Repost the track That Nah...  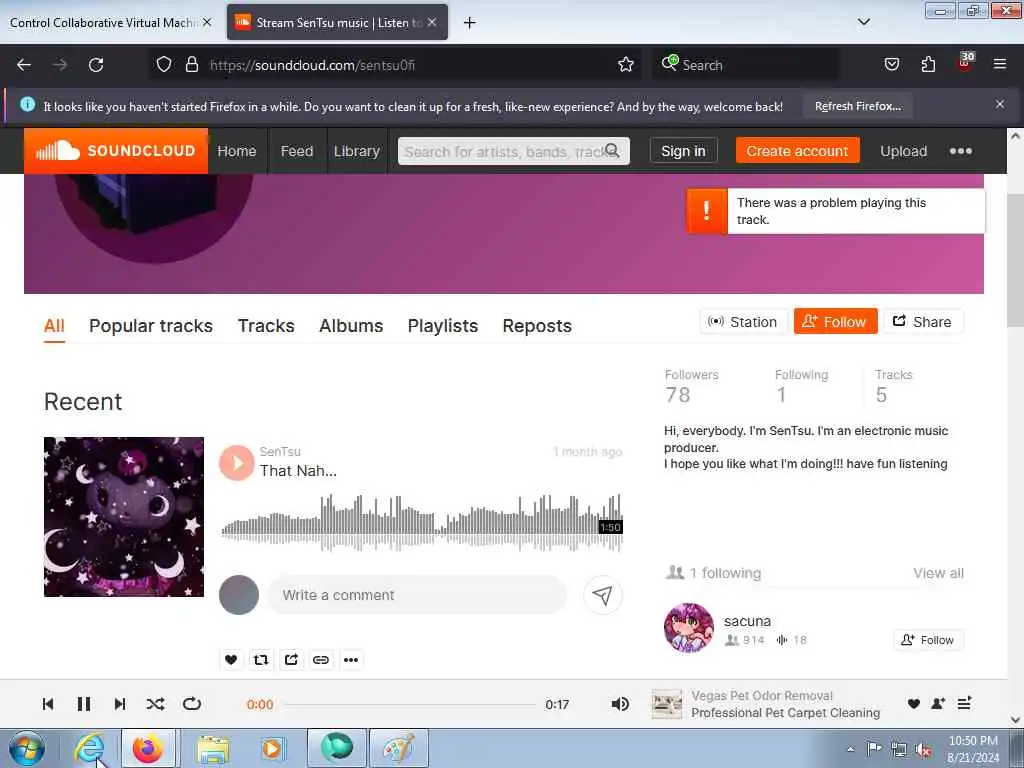tap(261, 660)
